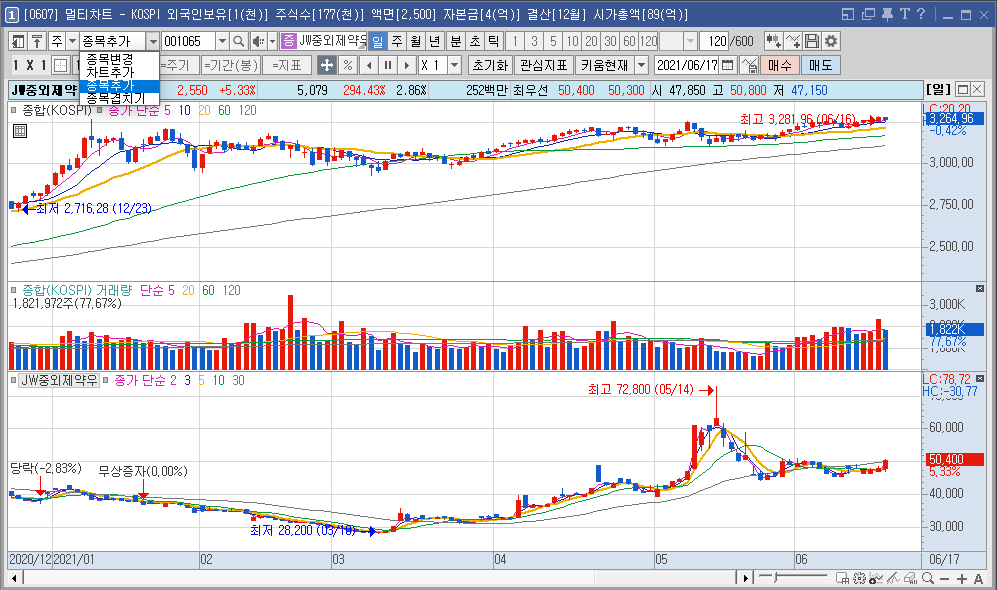997x590 pixels.
Task: Click the bottom letter A icon
Action: [x=979, y=579]
